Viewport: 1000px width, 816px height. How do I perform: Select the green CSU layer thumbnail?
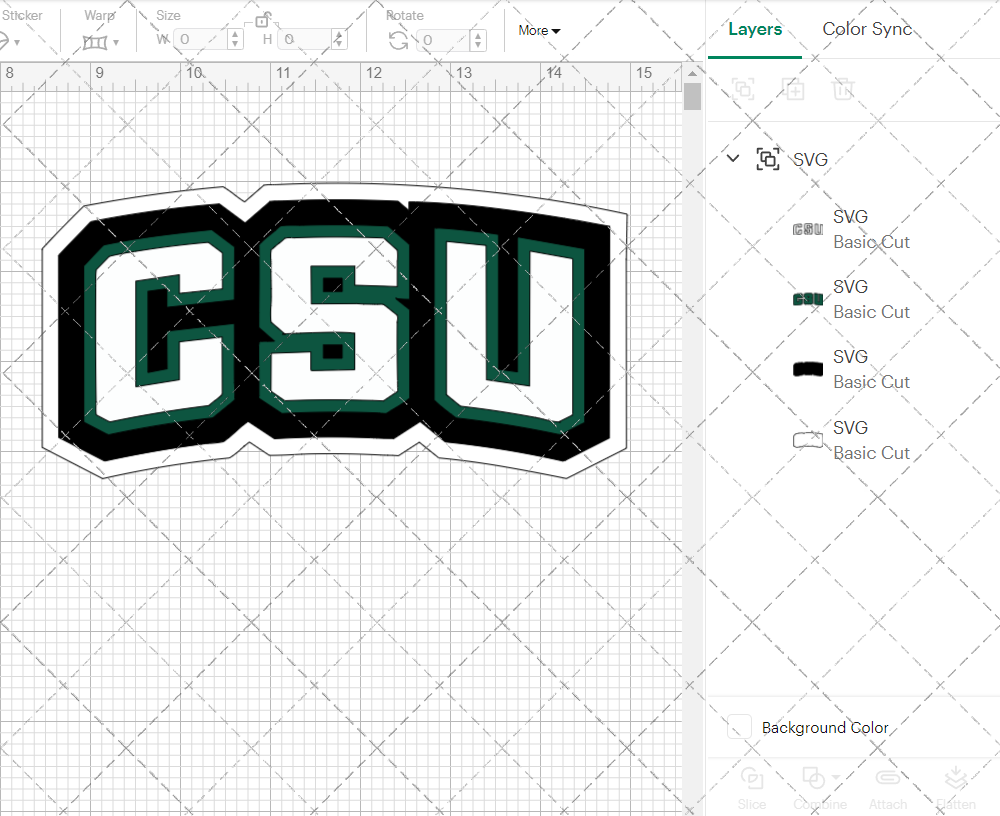coord(808,297)
